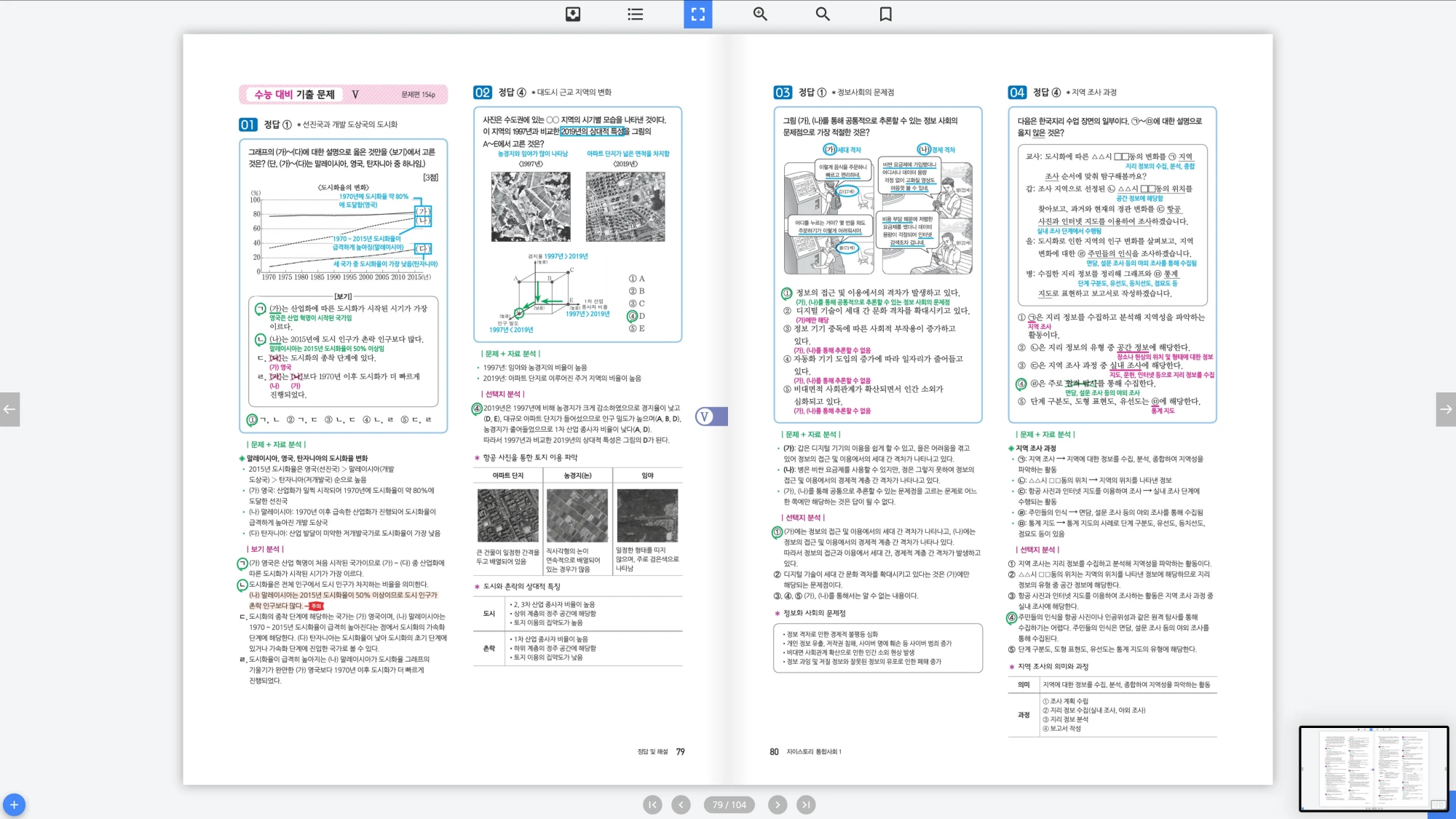Click the question 02 number badge

click(482, 92)
